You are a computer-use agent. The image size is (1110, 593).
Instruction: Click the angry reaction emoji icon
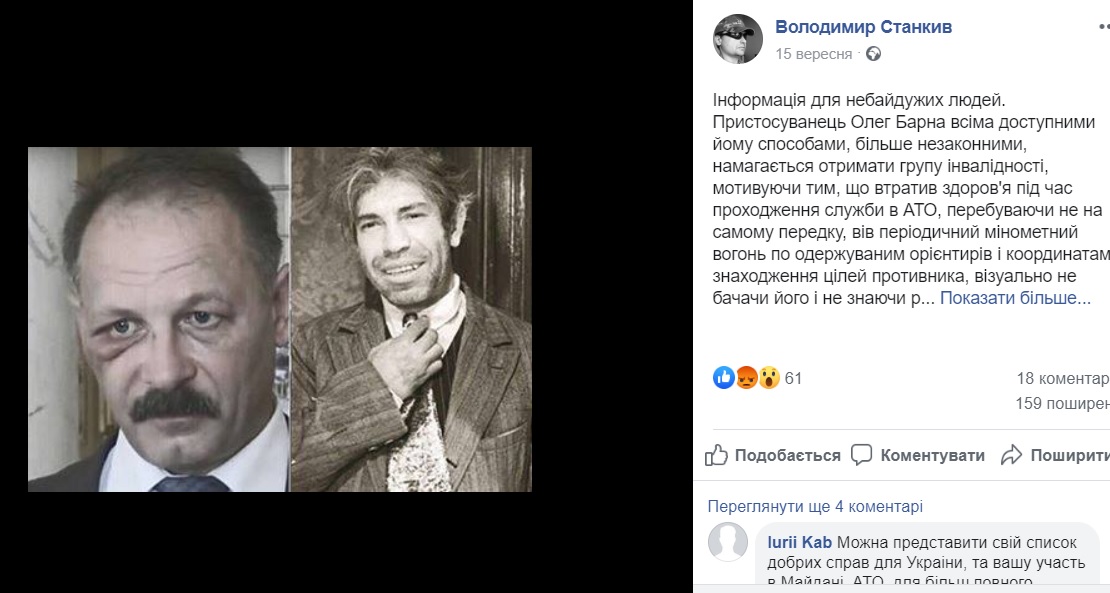pyautogui.click(x=746, y=378)
